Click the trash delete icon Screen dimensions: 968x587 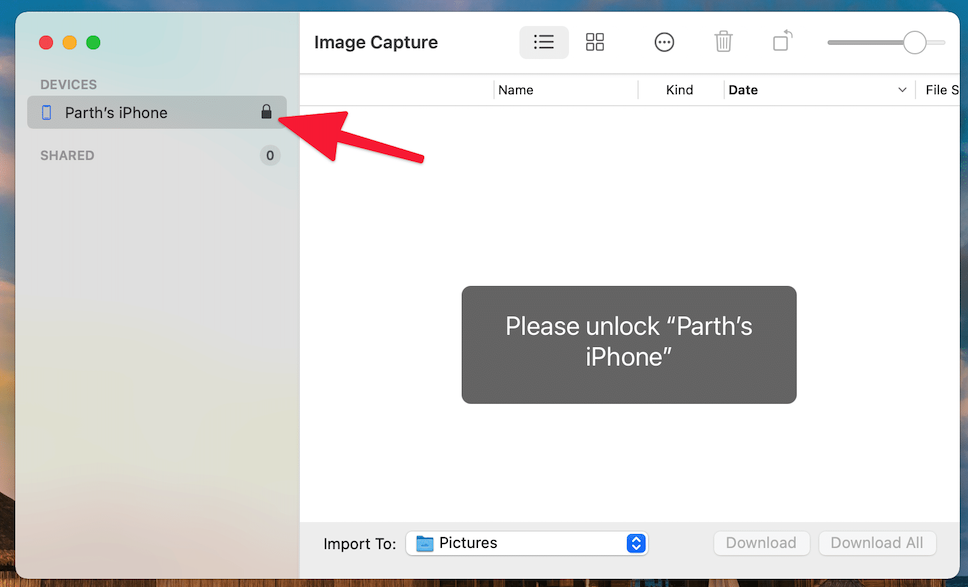pos(723,42)
